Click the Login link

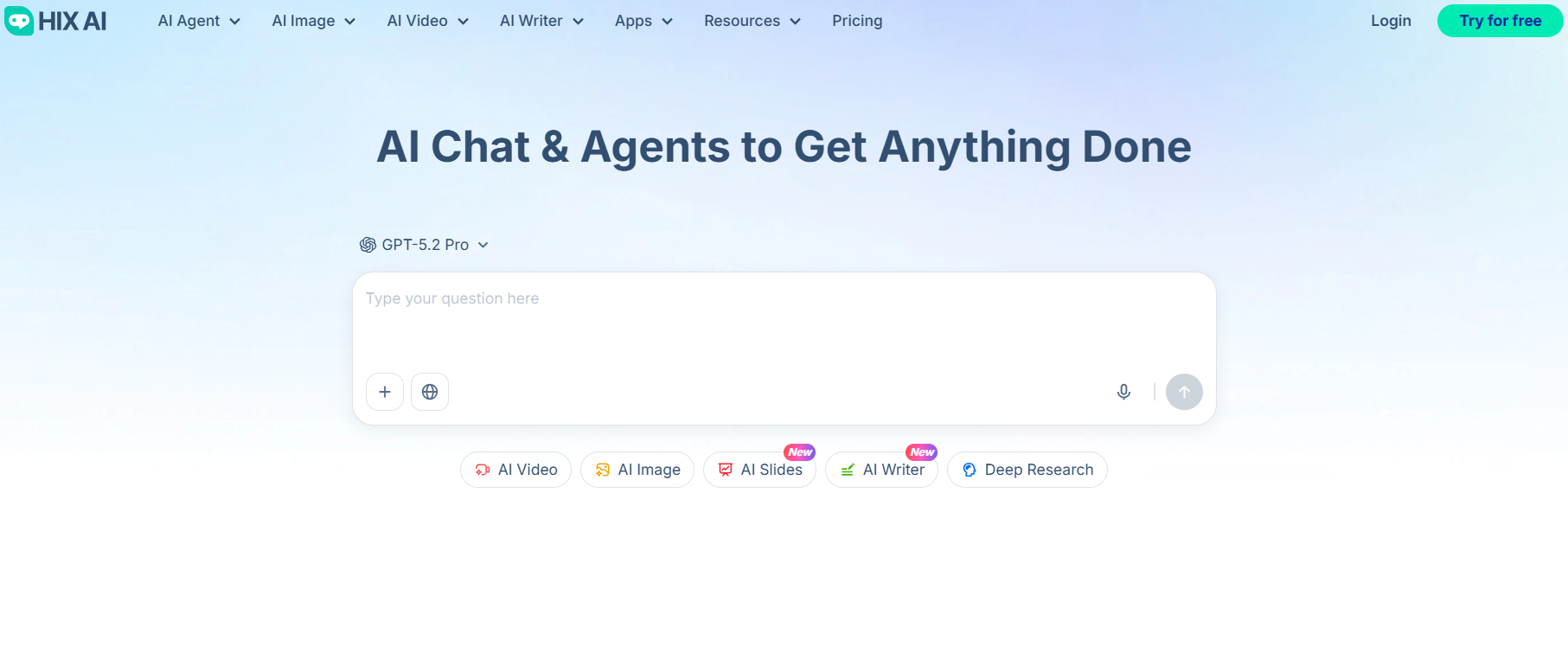click(x=1391, y=21)
